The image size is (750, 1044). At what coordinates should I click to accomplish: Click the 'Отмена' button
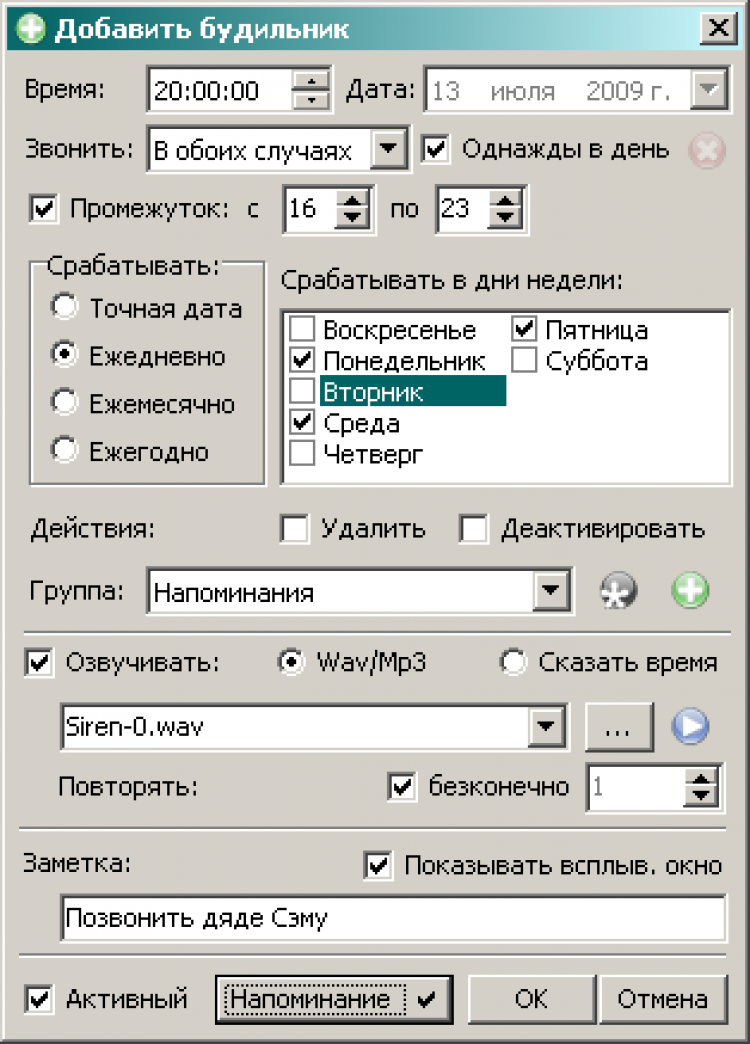(662, 998)
